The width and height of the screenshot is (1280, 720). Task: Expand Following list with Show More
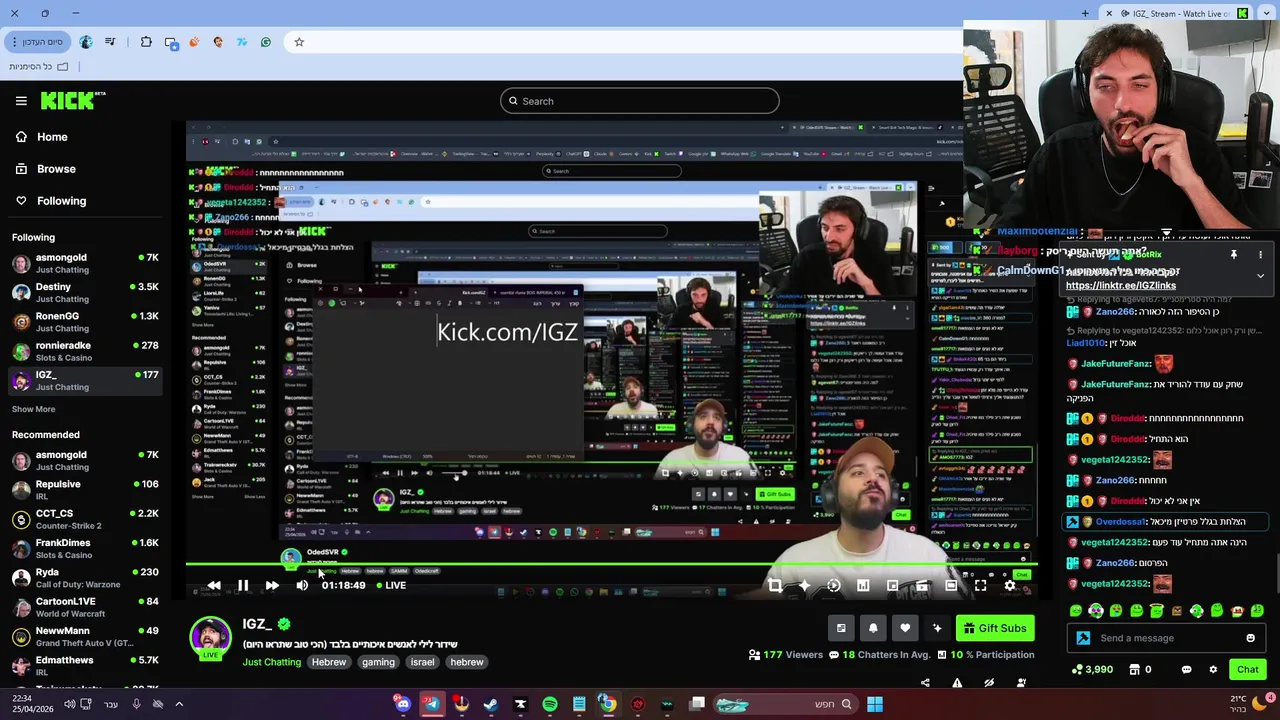tap(33, 409)
